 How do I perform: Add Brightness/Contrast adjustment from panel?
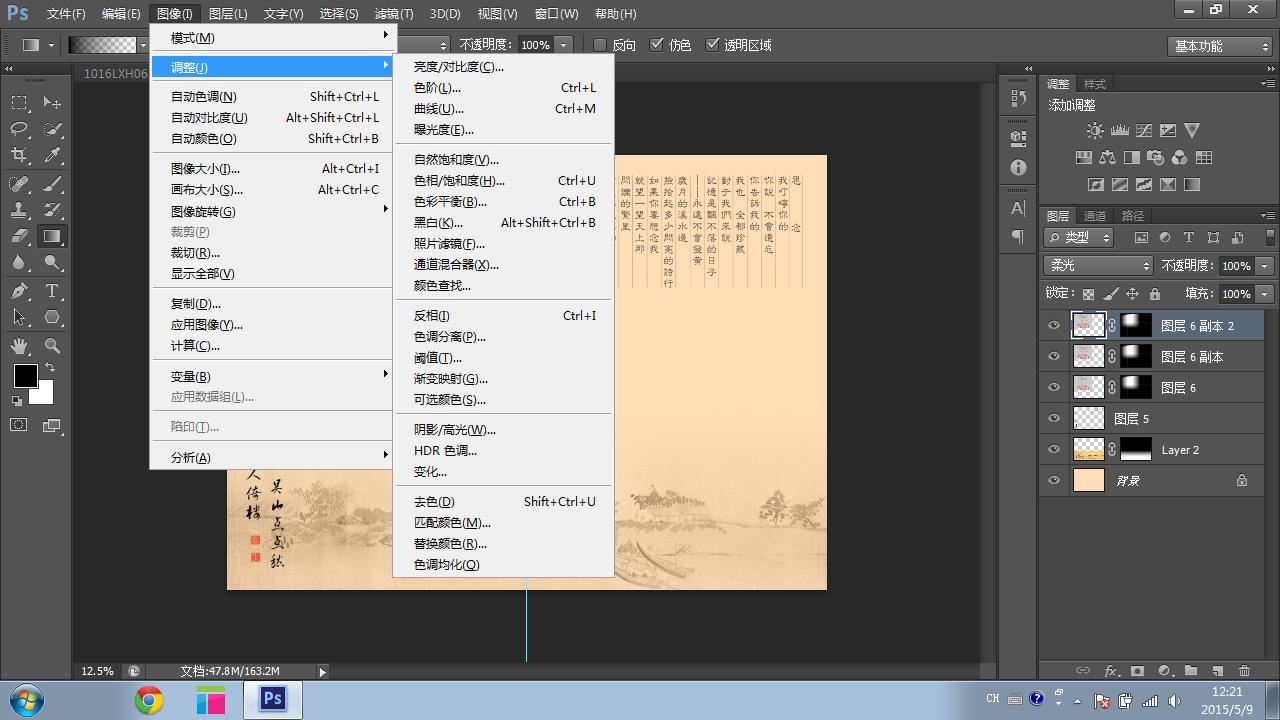1095,130
